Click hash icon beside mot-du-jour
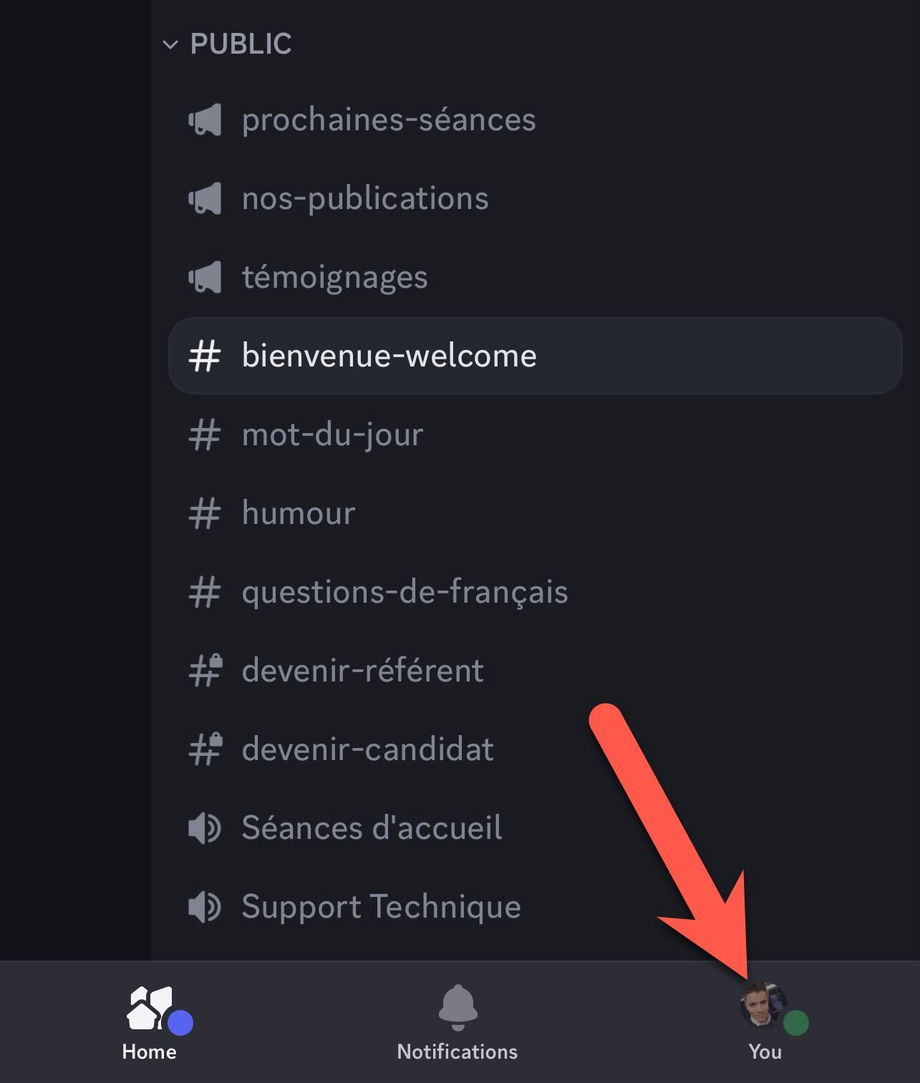This screenshot has height=1083, width=920. coord(205,435)
